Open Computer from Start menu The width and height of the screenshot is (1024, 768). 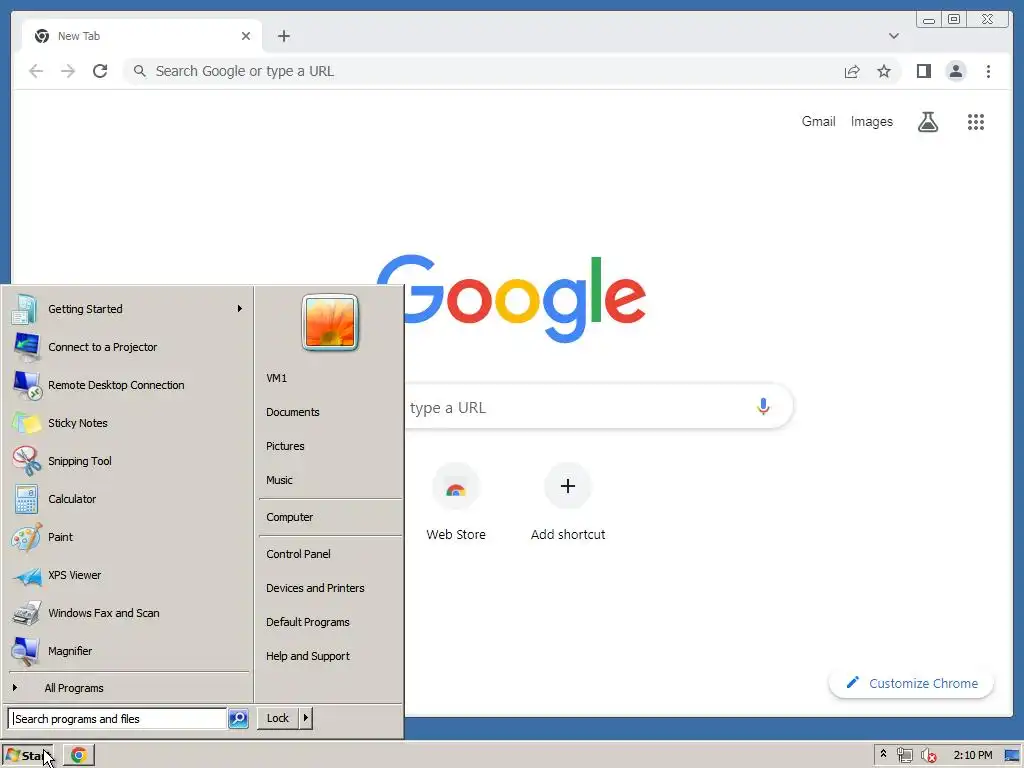point(330,517)
